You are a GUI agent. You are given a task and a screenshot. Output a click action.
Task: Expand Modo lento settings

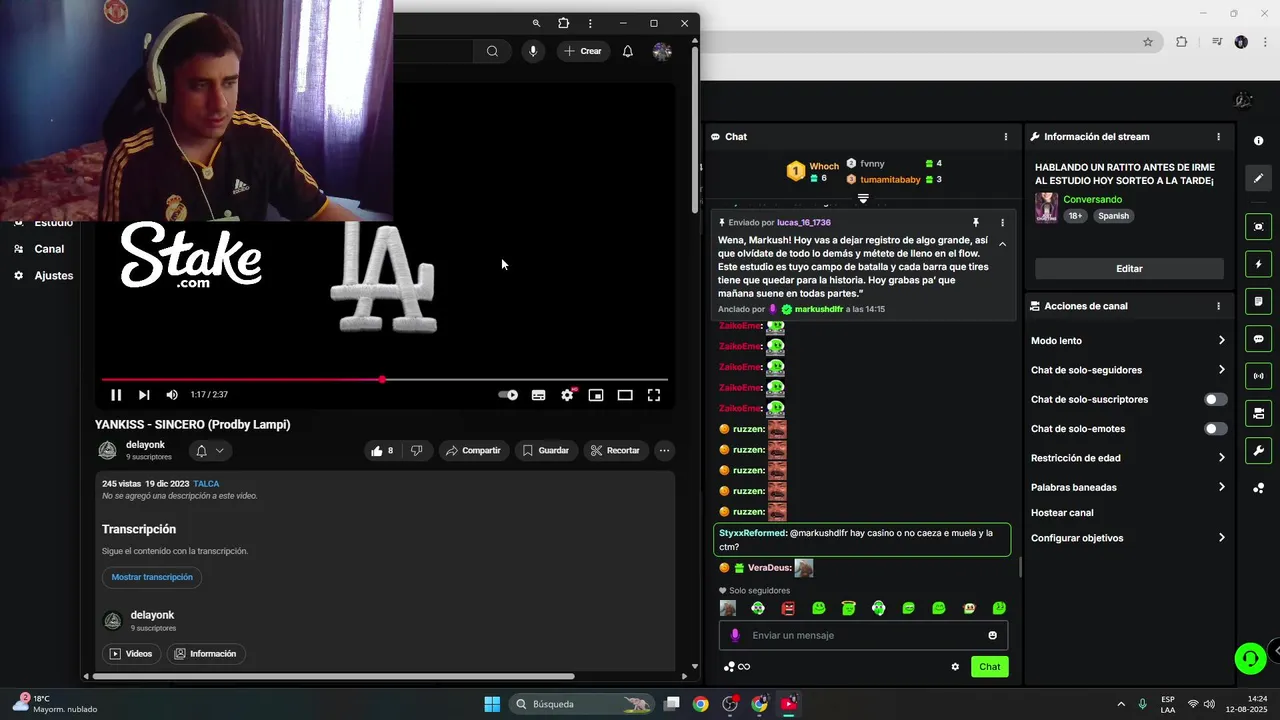coord(1128,341)
